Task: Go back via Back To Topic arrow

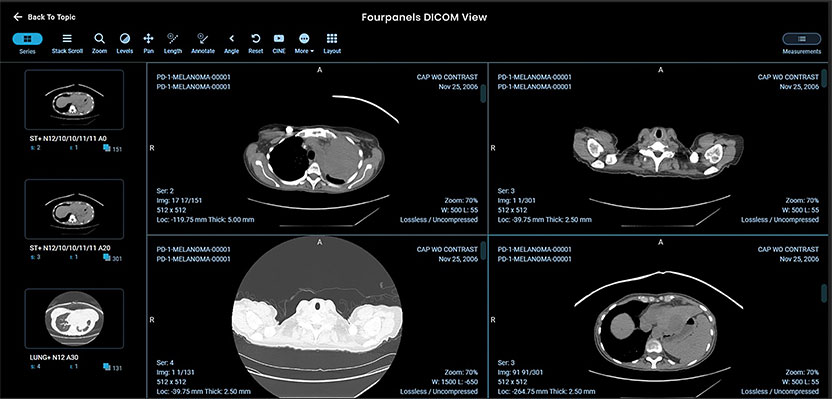Action: coord(18,17)
